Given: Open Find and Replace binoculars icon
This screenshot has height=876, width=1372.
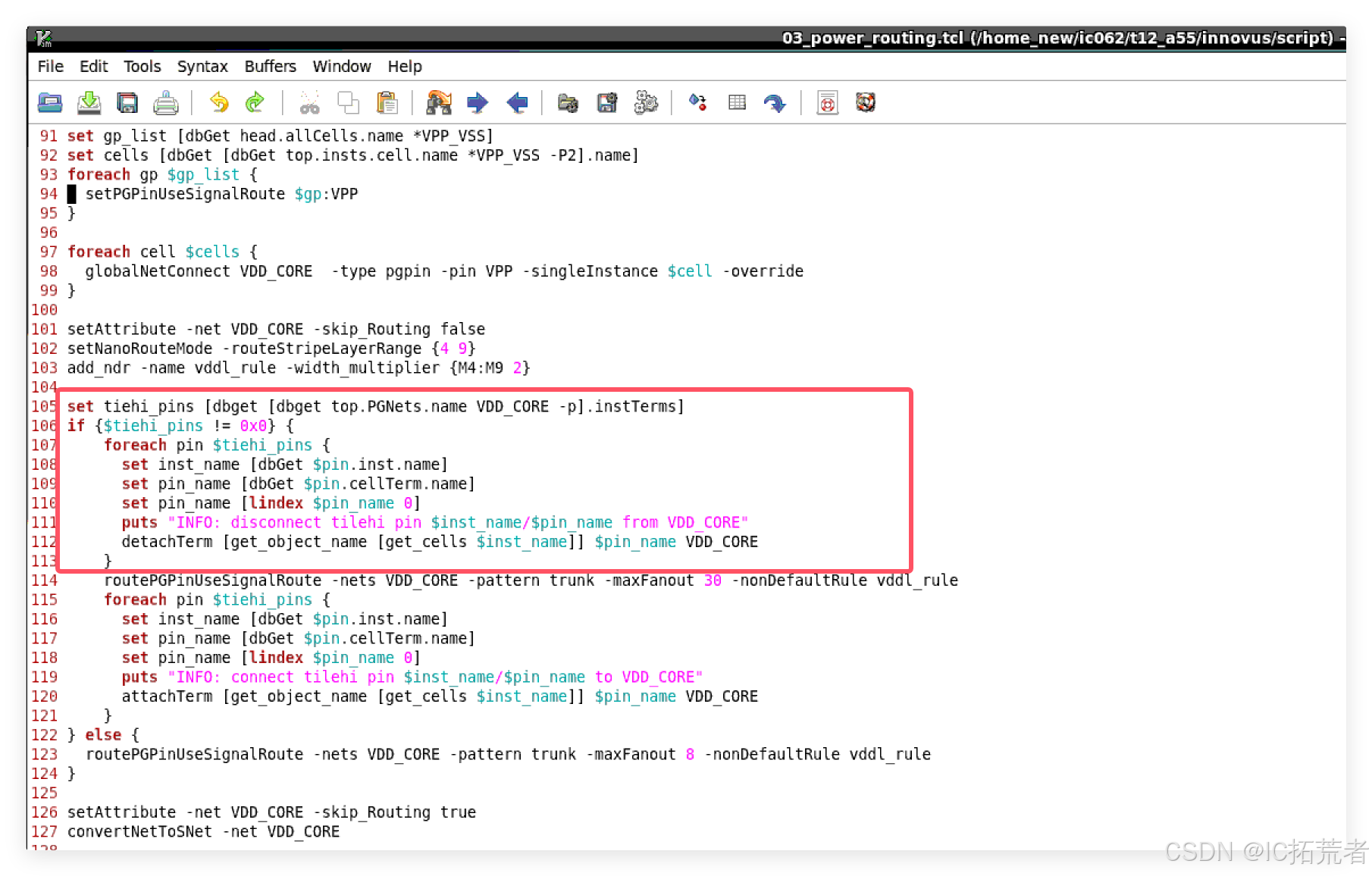Looking at the screenshot, I should click(439, 102).
